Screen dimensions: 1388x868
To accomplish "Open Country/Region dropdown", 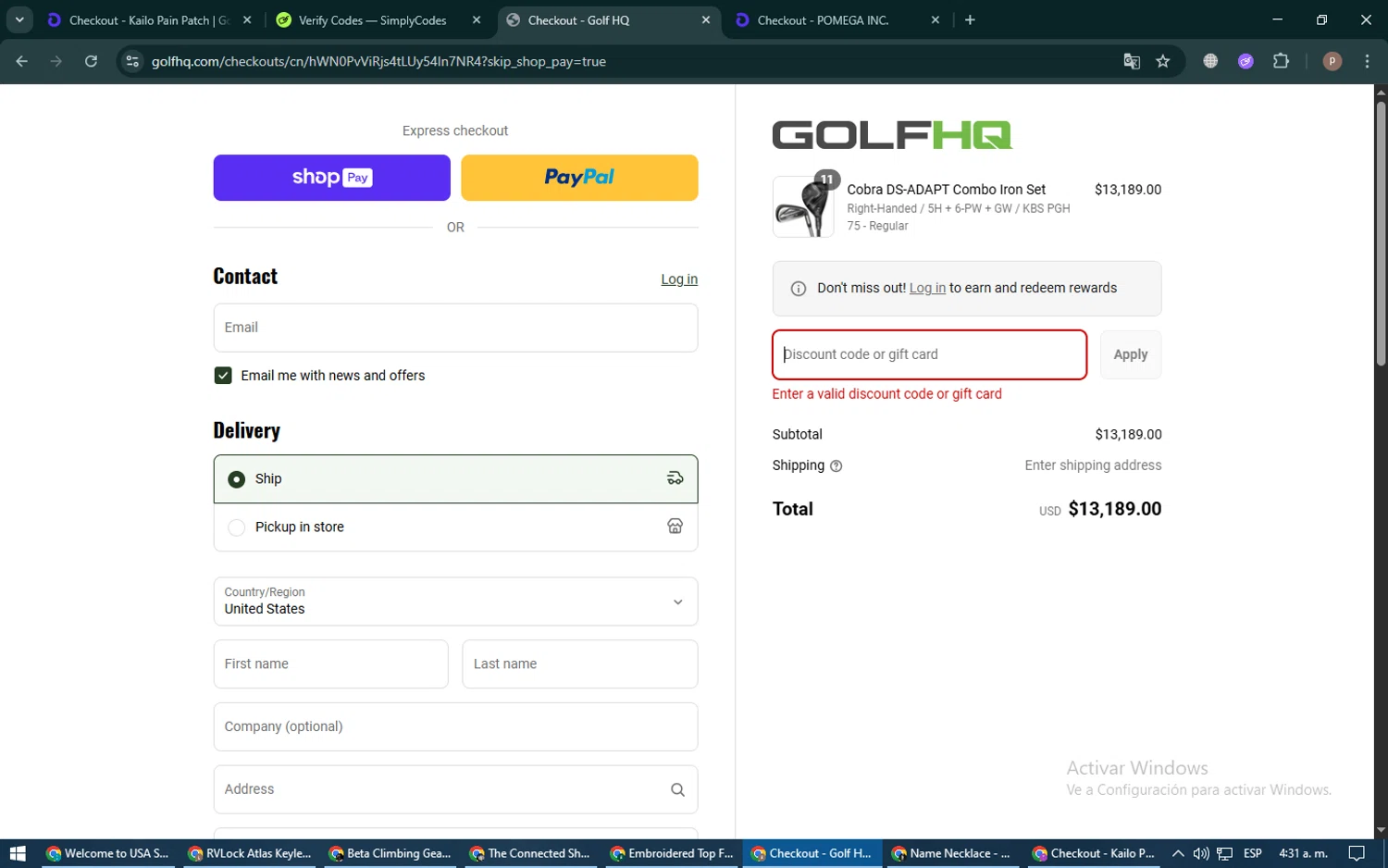I will (455, 601).
